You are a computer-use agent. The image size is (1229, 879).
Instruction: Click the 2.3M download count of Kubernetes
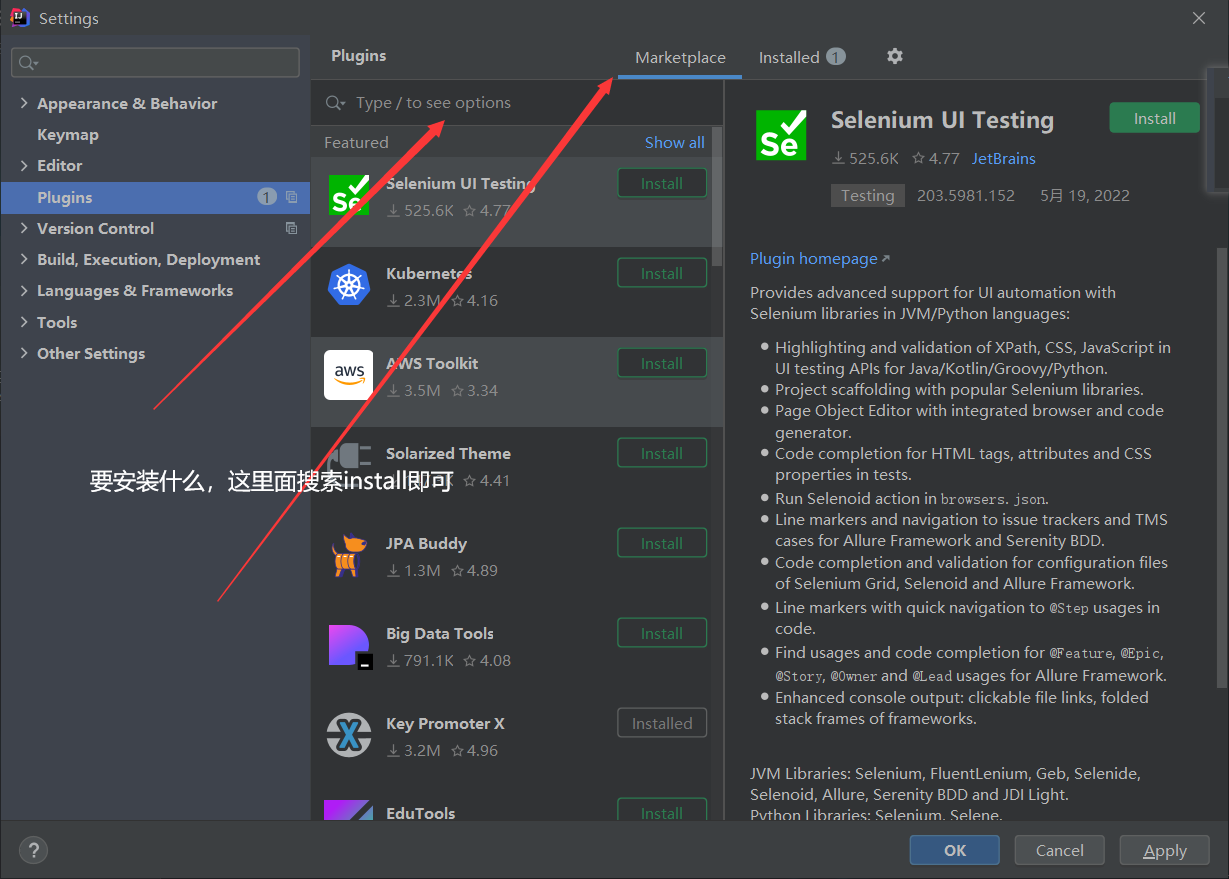(x=414, y=300)
